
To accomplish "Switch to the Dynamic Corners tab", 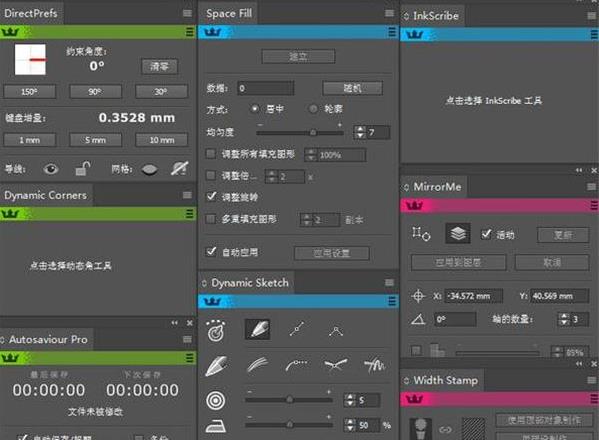I will click(x=45, y=195).
